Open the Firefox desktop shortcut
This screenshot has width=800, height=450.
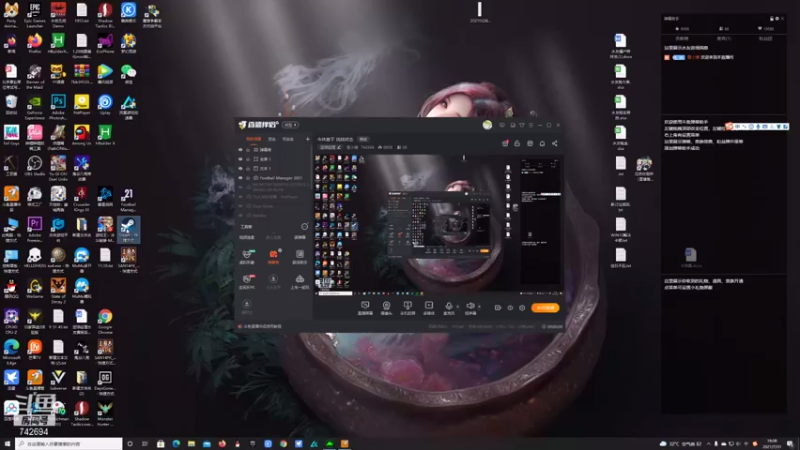point(35,44)
